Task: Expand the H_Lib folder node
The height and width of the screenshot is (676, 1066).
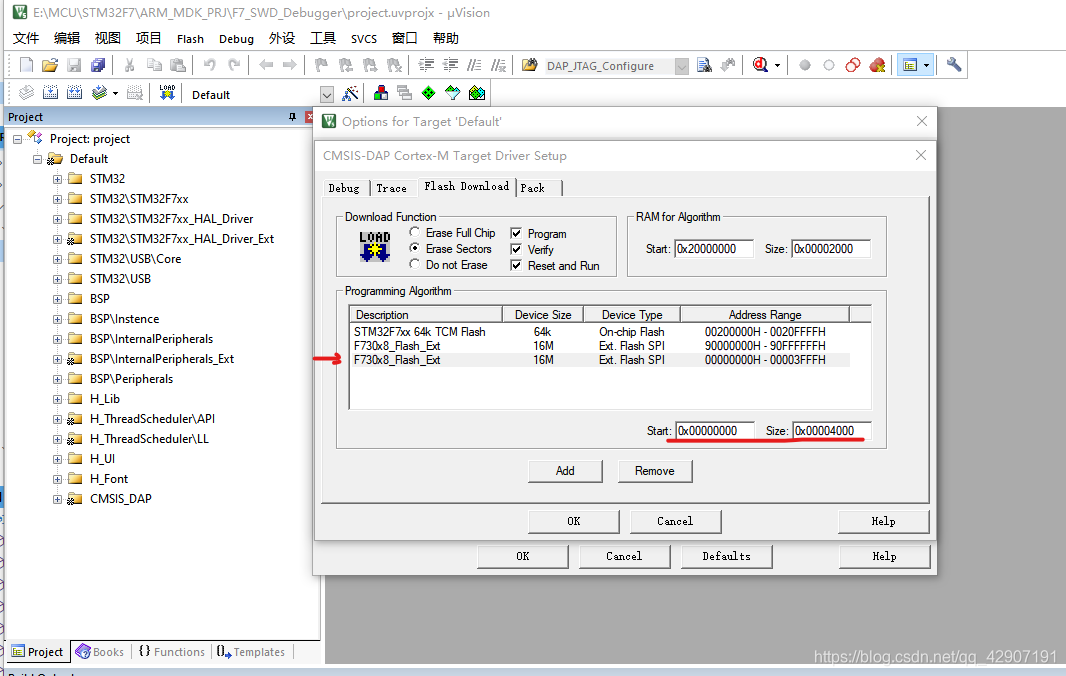Action: point(58,399)
